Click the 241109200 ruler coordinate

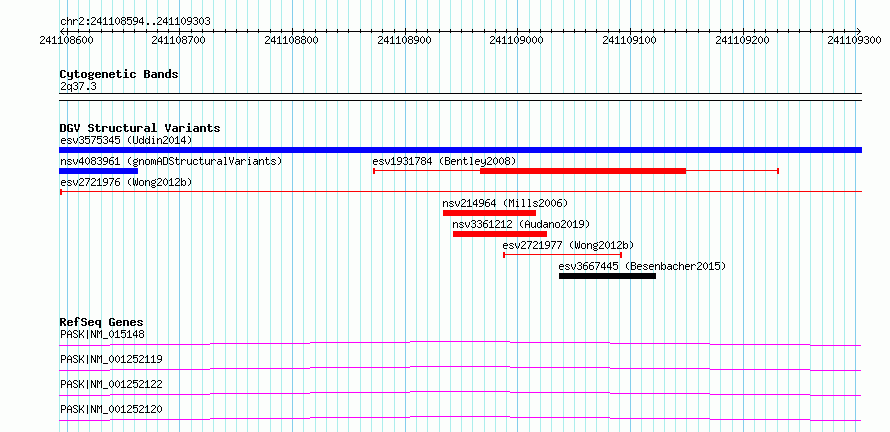(x=743, y=40)
